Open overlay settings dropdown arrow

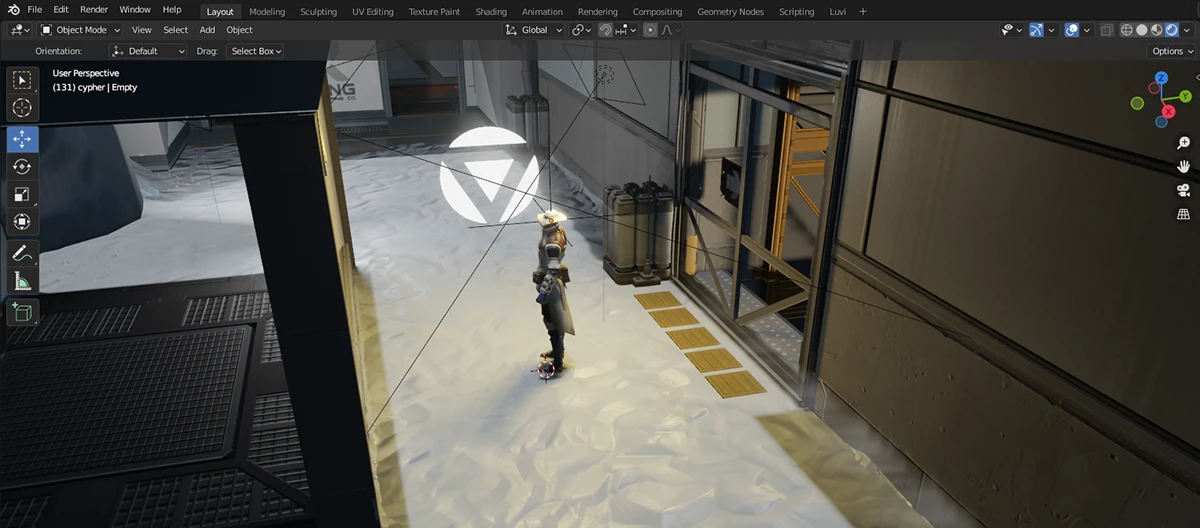[1086, 30]
